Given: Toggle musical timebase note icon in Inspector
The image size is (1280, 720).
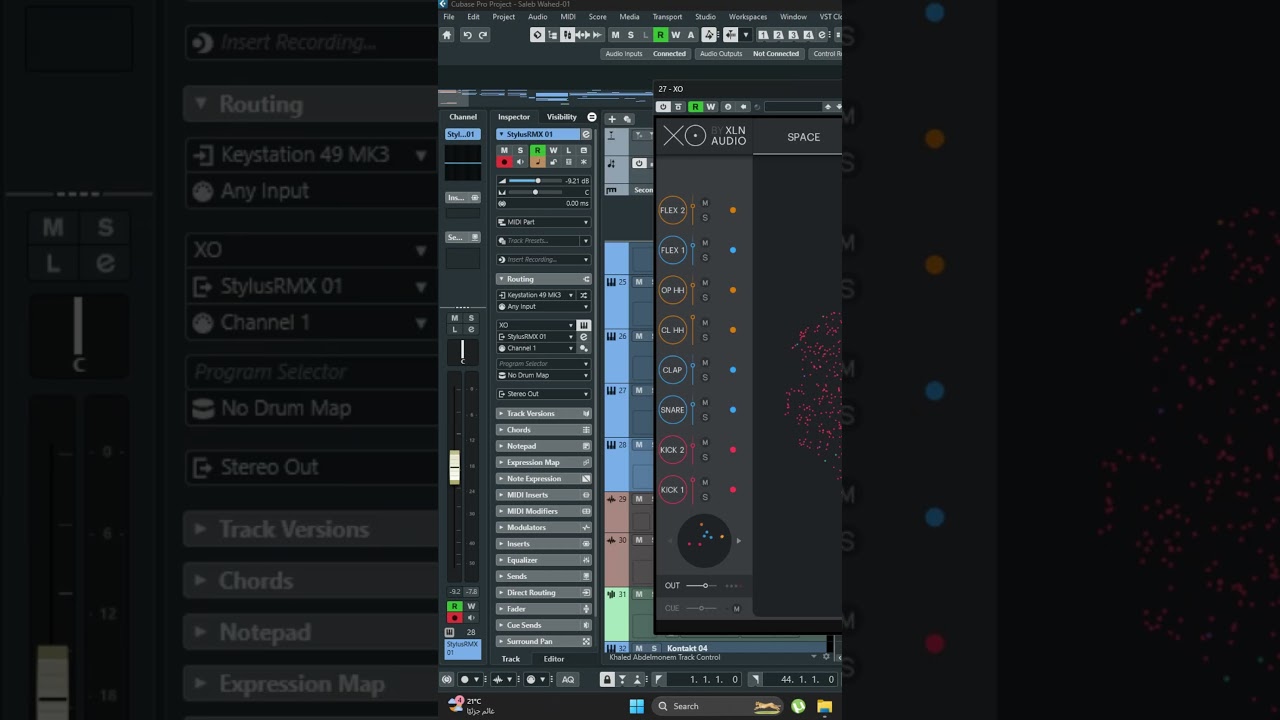Looking at the screenshot, I should click(x=537, y=162).
